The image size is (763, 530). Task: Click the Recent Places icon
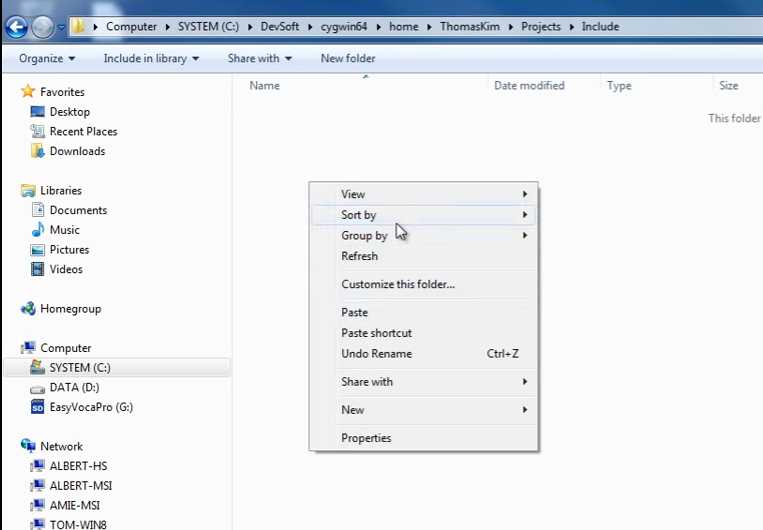[37, 131]
